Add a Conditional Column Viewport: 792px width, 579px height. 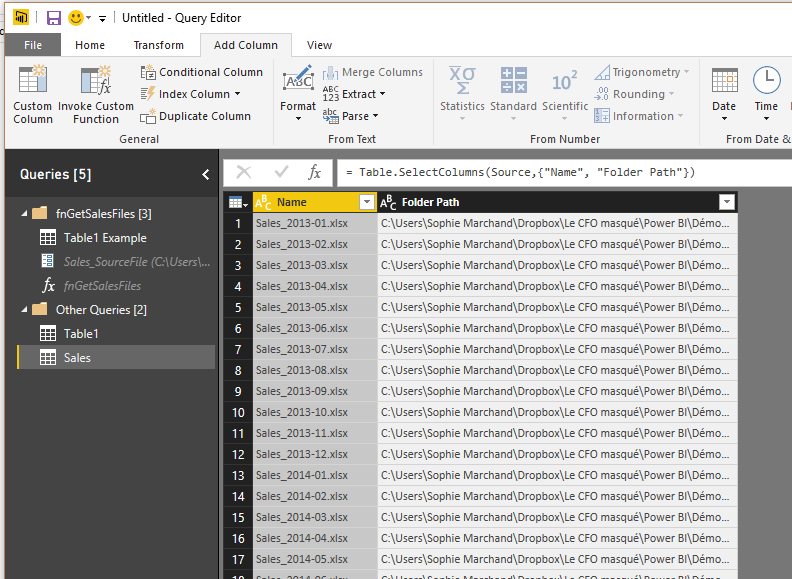pos(201,72)
